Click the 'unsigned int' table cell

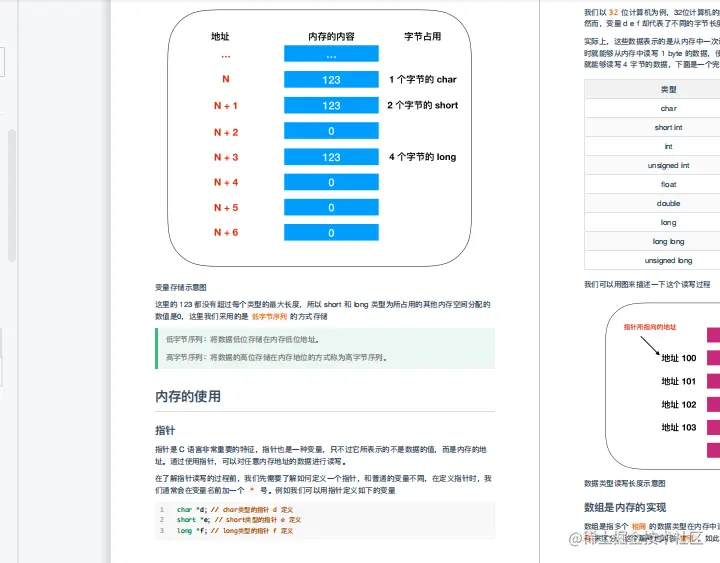click(668, 165)
